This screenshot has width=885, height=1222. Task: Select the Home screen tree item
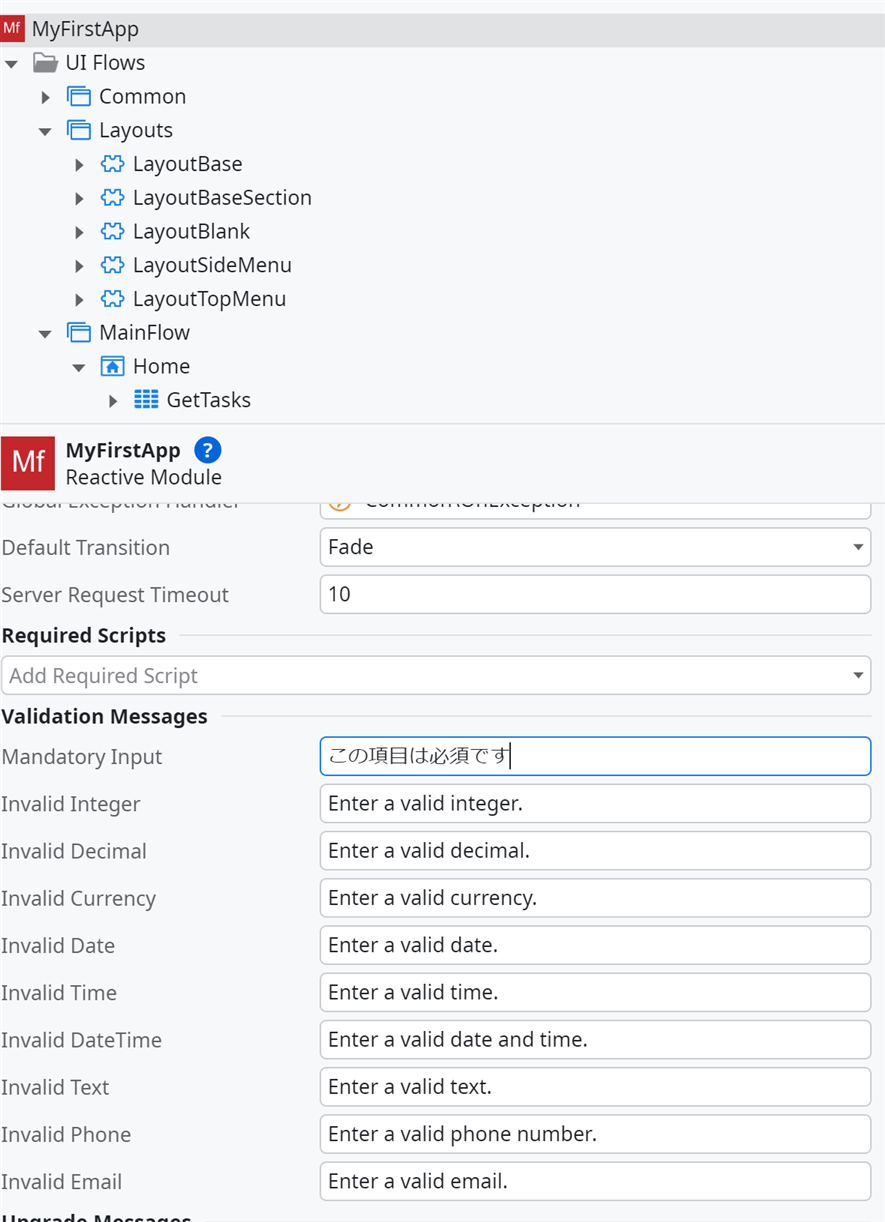point(161,366)
